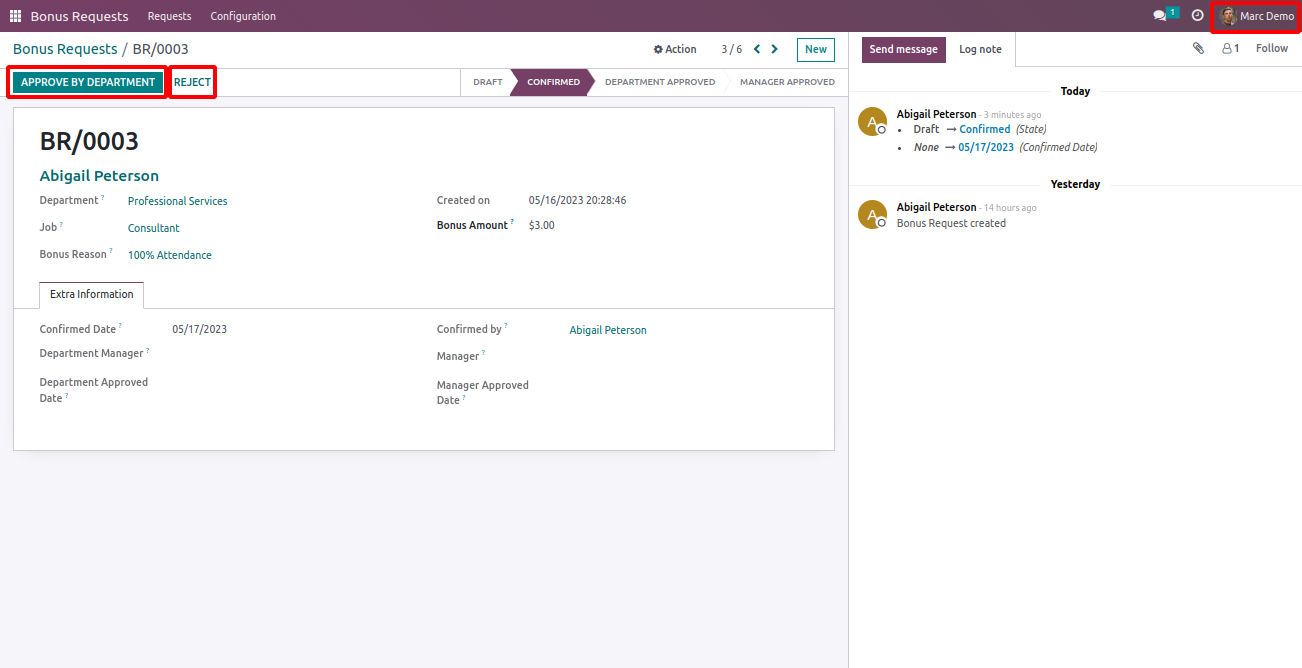Open the Configuration menu
1302x668 pixels.
coord(243,16)
